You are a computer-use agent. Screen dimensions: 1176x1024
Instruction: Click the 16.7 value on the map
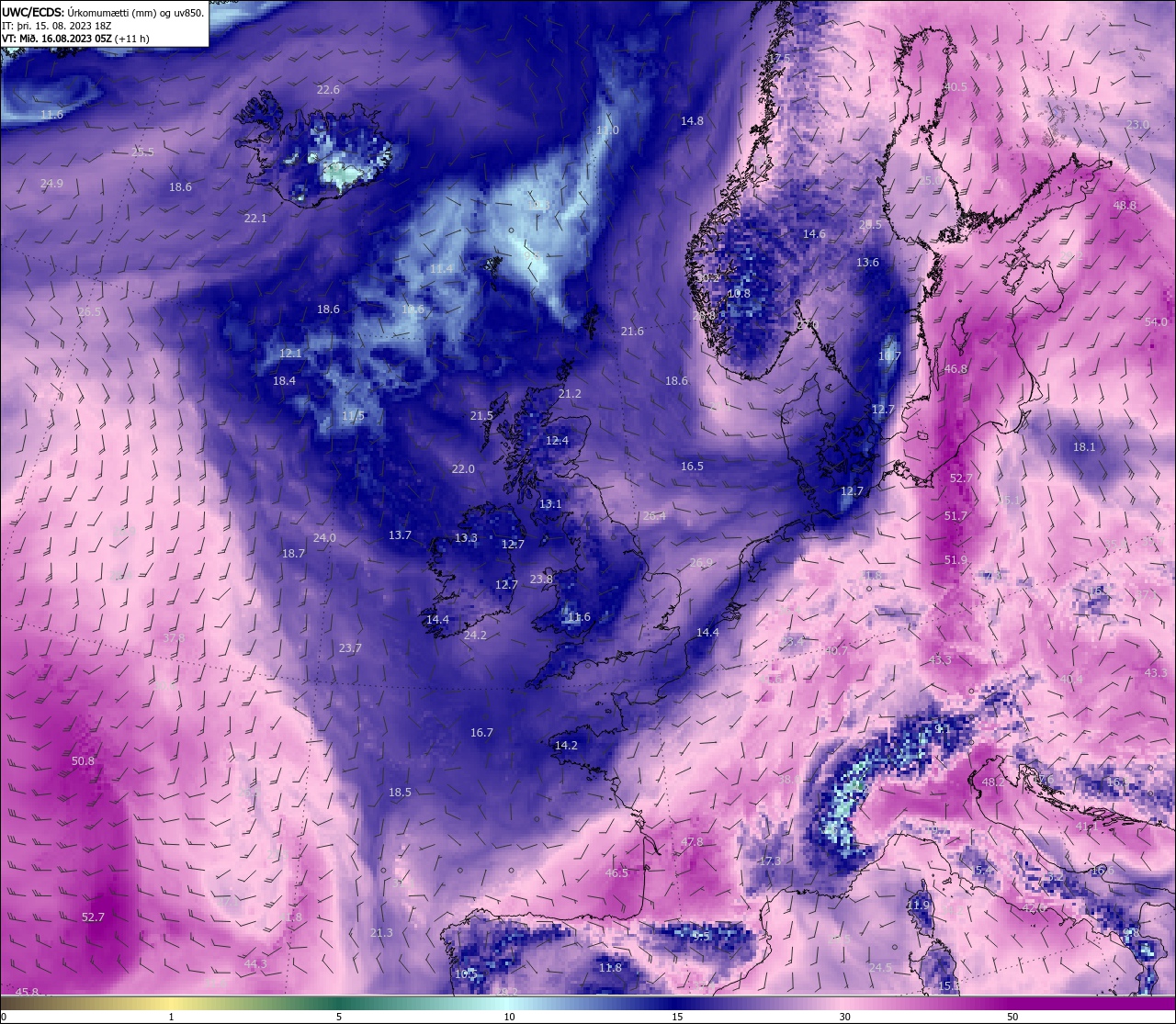(x=481, y=733)
